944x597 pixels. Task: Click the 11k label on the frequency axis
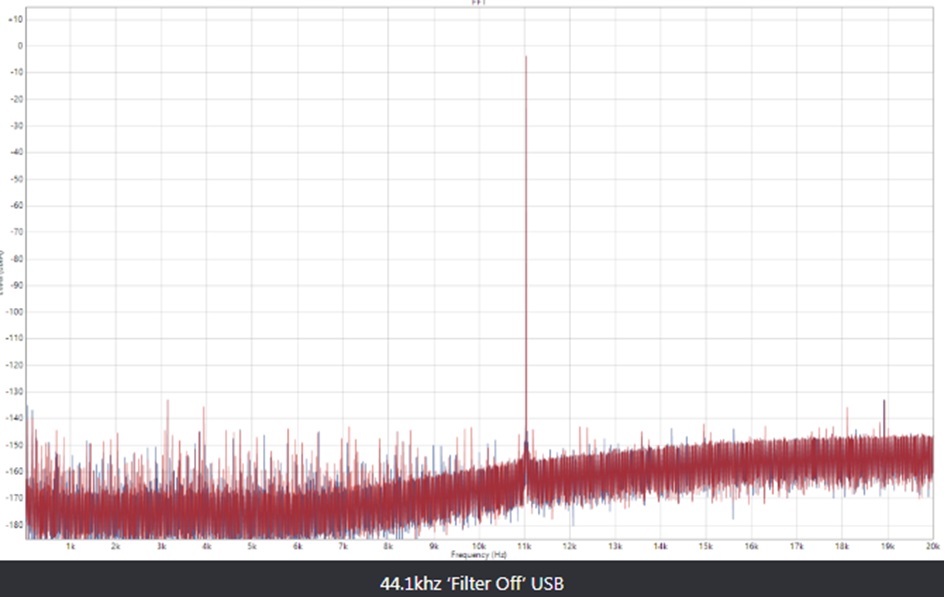pos(524,546)
